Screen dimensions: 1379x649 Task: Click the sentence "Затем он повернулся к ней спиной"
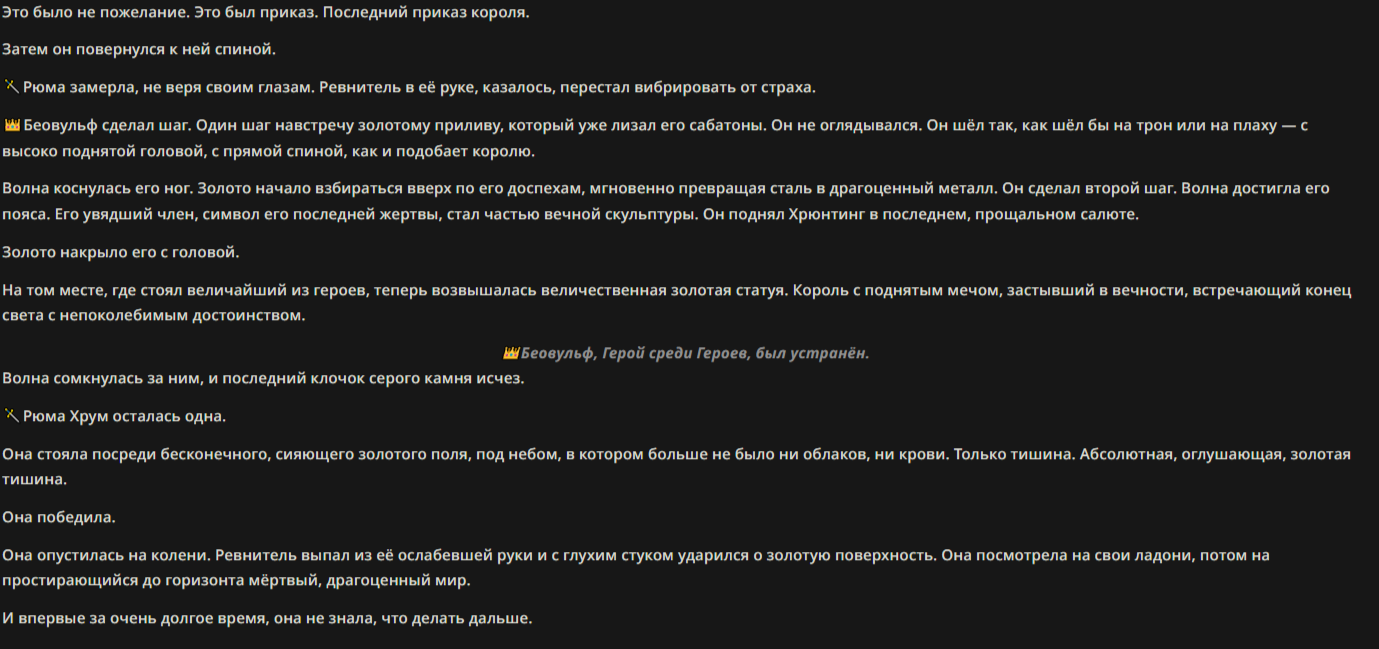pyautogui.click(x=139, y=49)
